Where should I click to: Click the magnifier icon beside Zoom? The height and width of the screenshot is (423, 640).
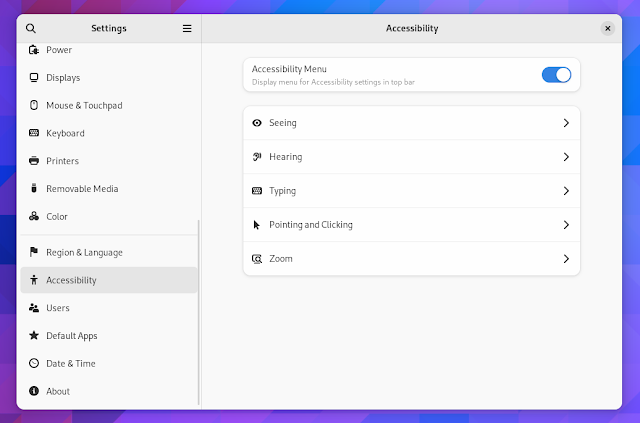(x=257, y=258)
